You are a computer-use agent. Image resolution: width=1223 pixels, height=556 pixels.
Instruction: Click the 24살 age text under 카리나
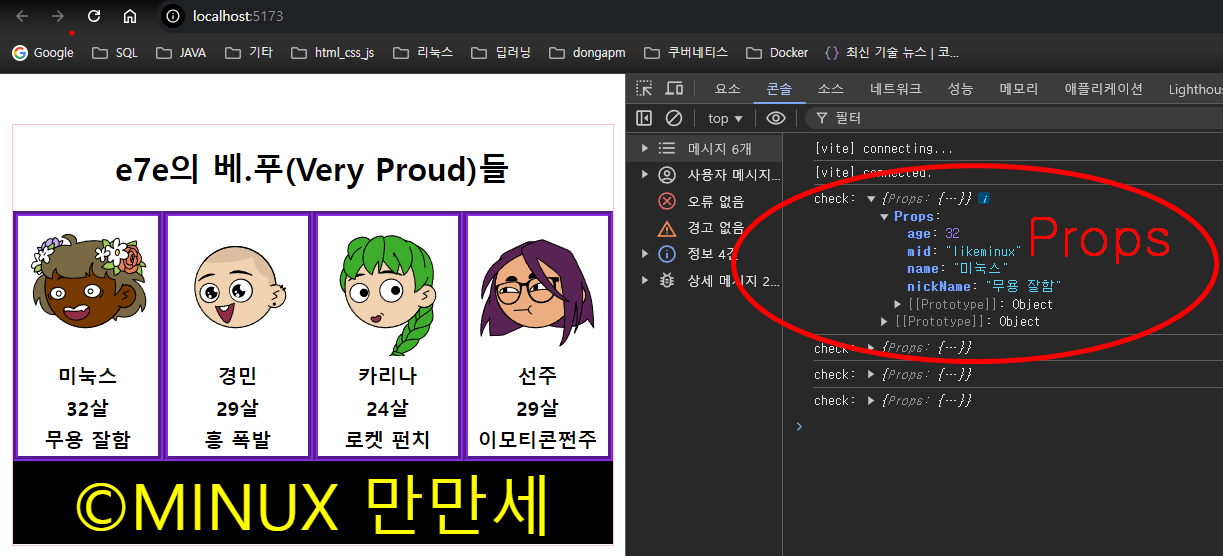(x=388, y=408)
